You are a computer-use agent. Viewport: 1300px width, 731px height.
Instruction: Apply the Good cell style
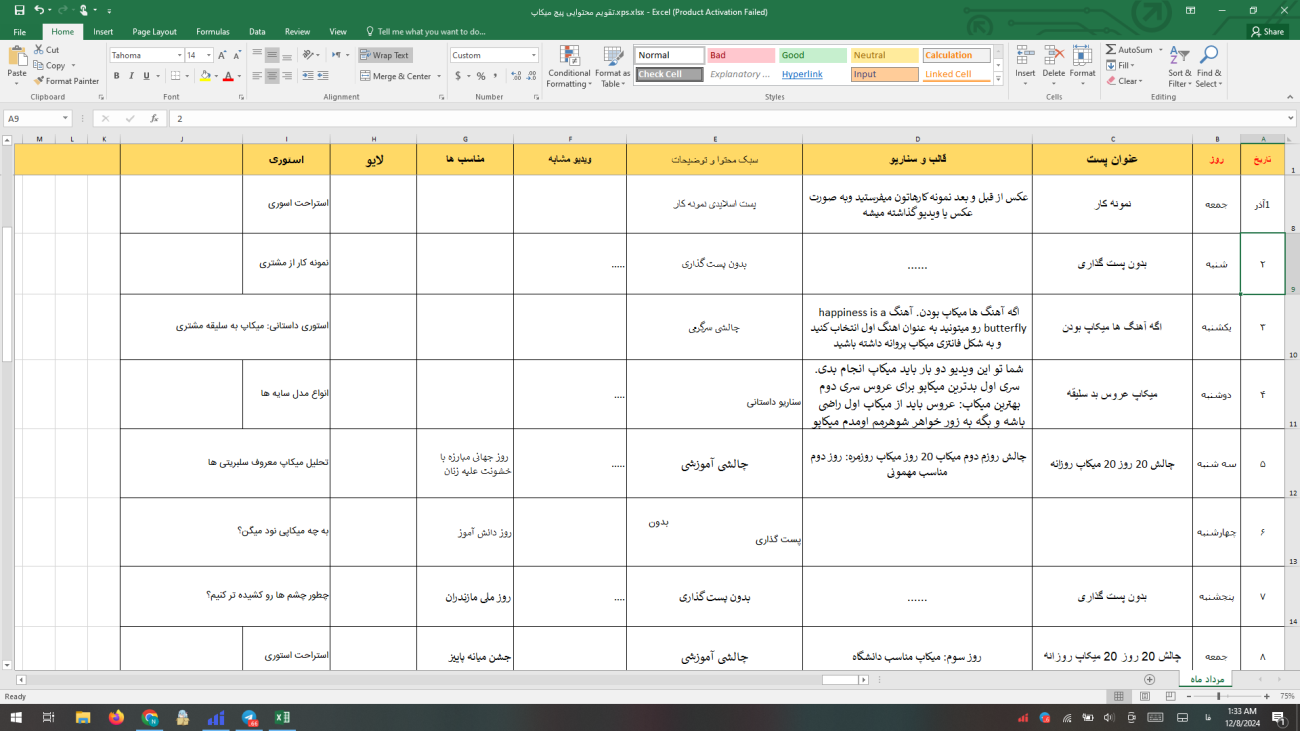coord(813,55)
